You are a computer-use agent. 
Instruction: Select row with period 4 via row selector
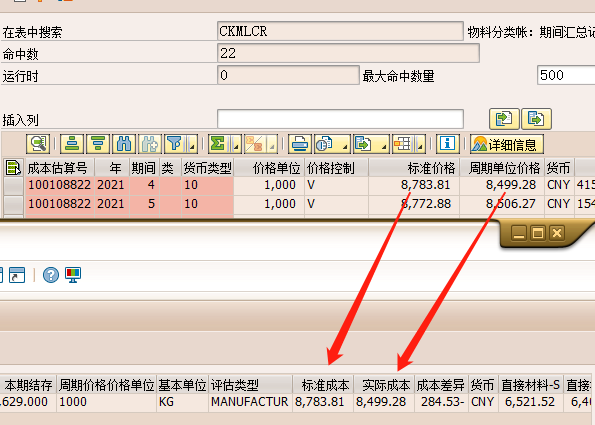(x=13, y=185)
